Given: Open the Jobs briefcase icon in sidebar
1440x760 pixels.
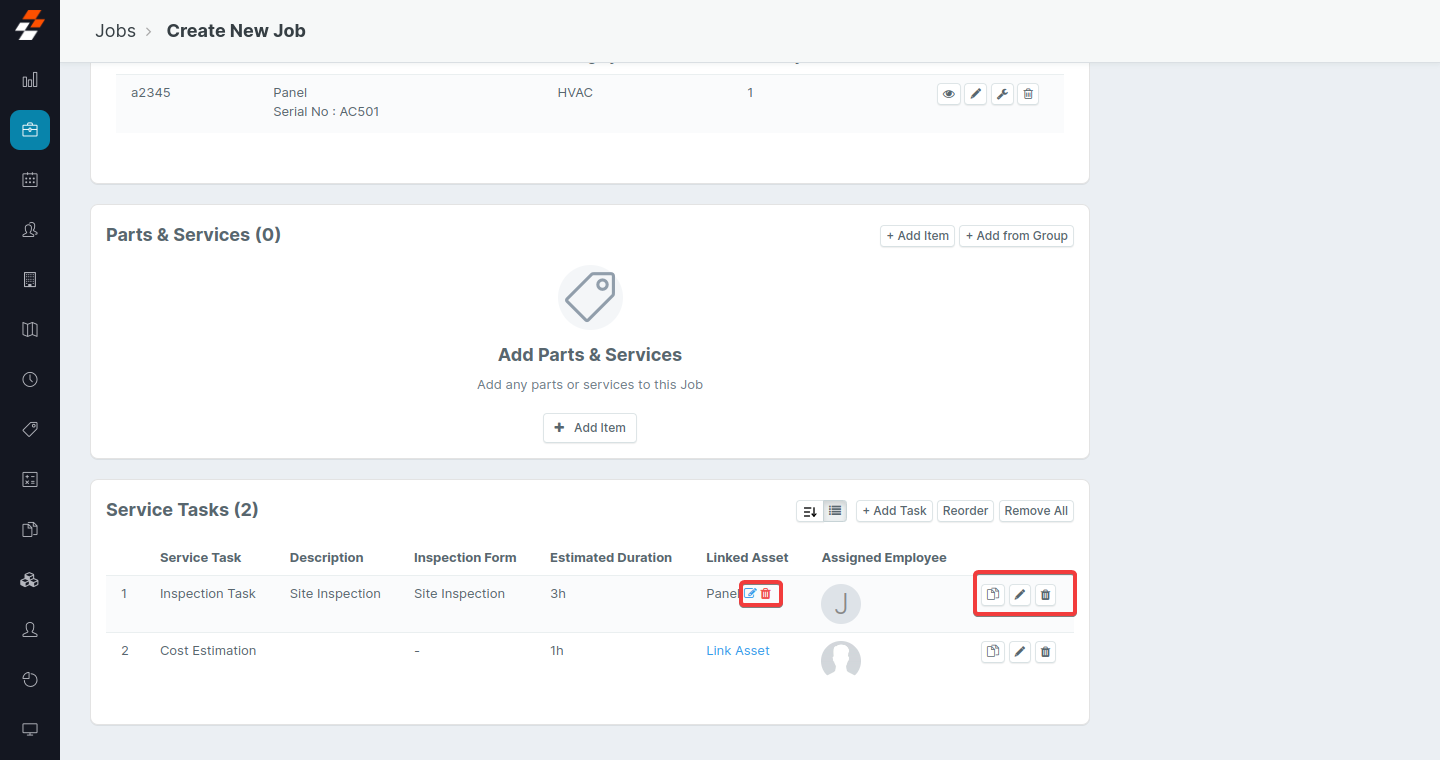Looking at the screenshot, I should pyautogui.click(x=30, y=130).
